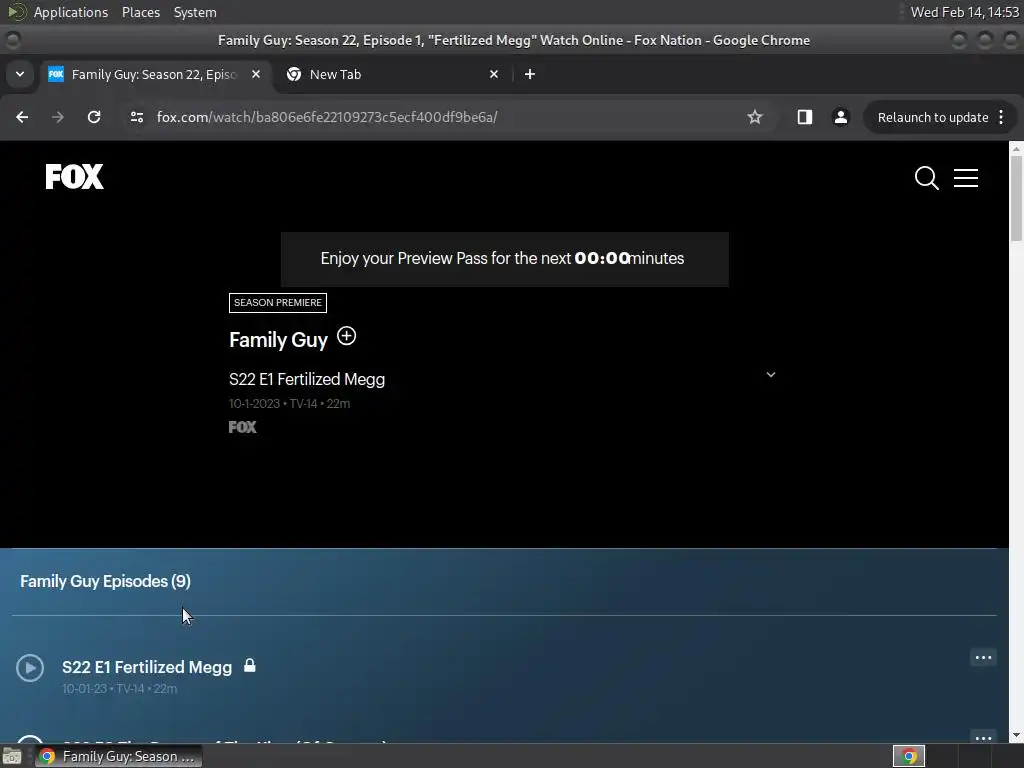The image size is (1024, 768).
Task: Click the Preview Pass countdown banner
Action: [504, 259]
